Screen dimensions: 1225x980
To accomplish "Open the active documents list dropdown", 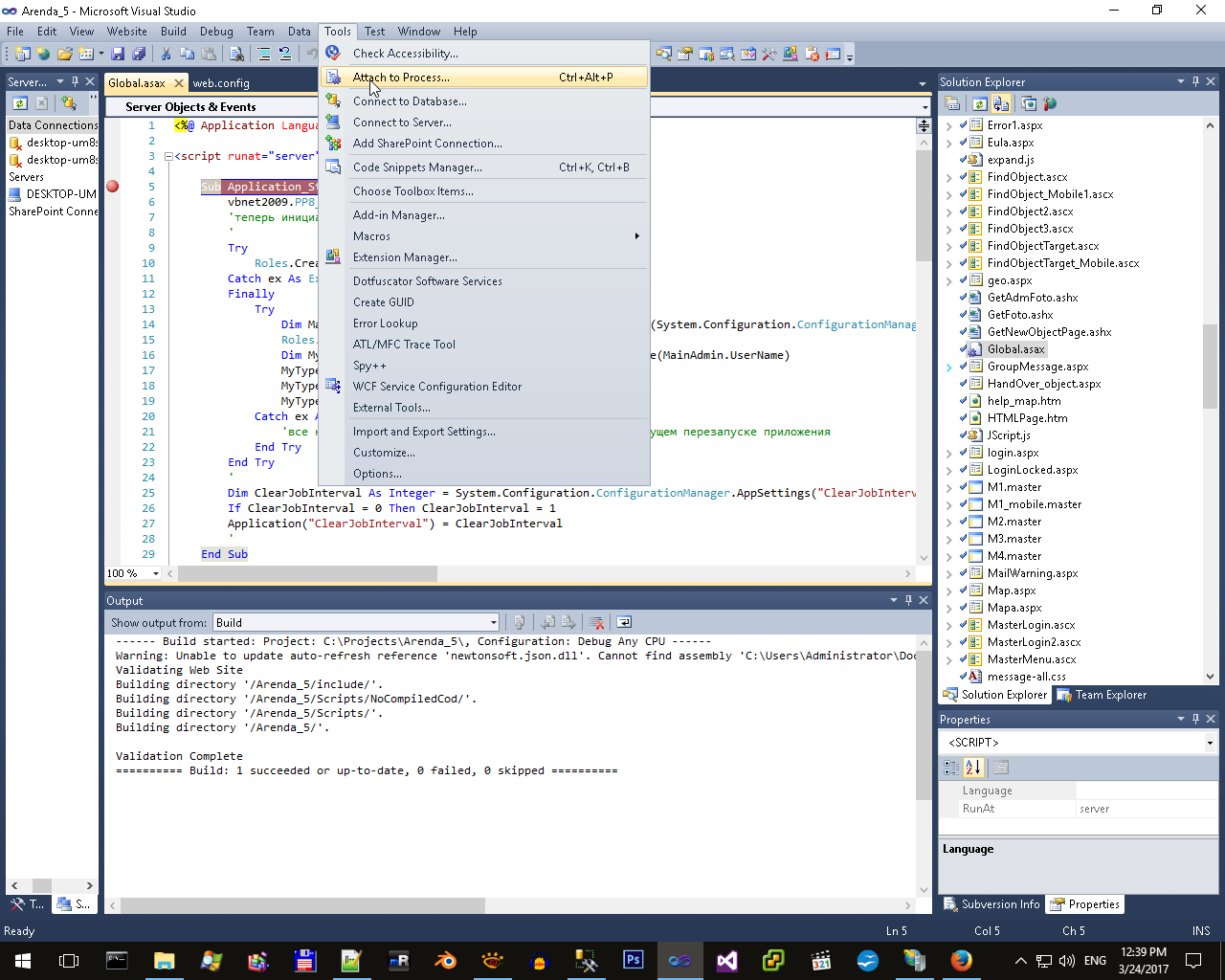I will (923, 83).
